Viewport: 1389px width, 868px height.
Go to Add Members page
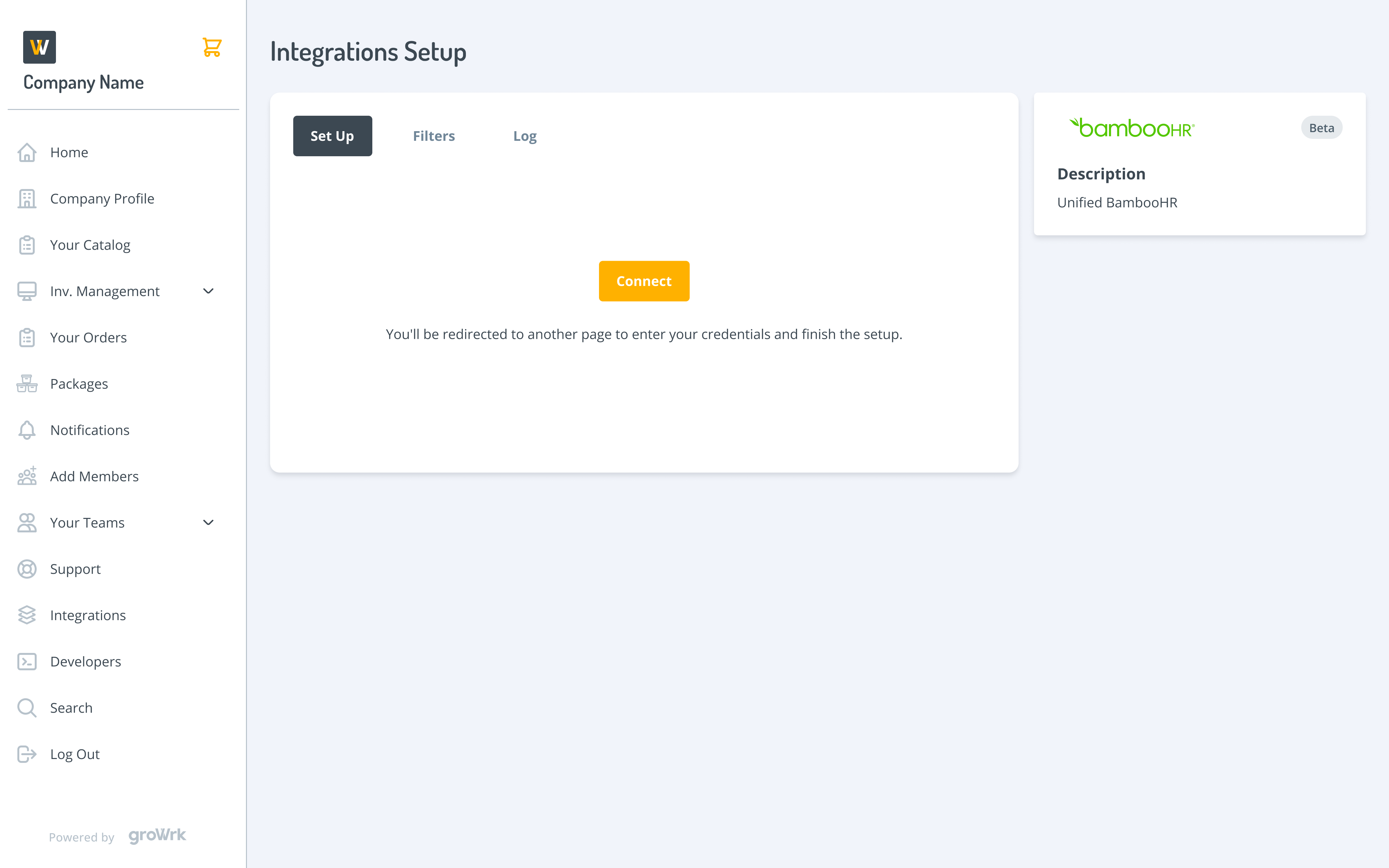point(94,476)
